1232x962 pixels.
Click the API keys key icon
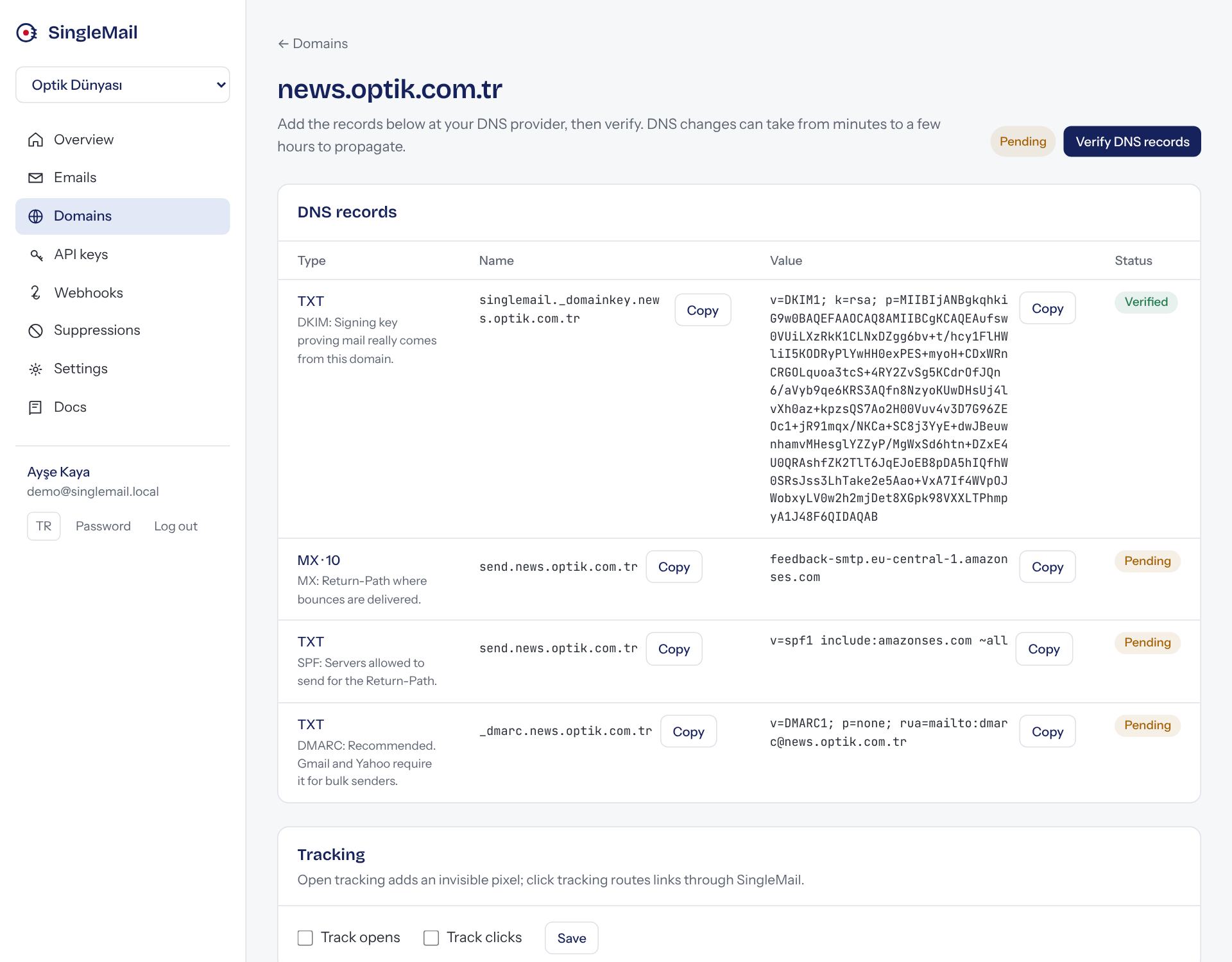[36, 255]
